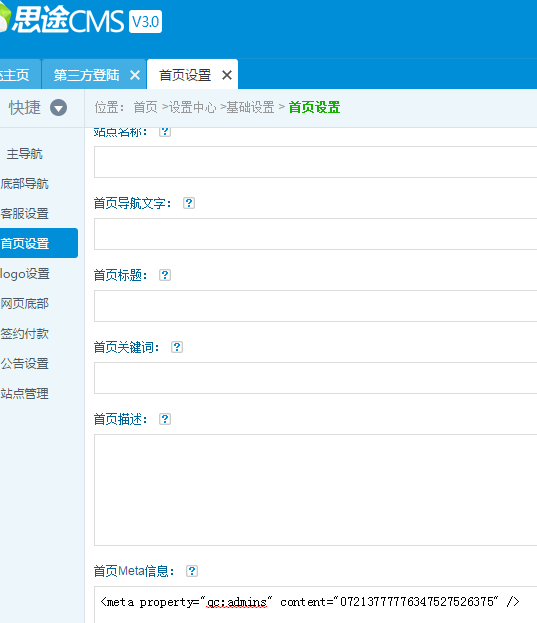Click the 首页导航文字 label
Screen dimensions: 537x623
132,203
